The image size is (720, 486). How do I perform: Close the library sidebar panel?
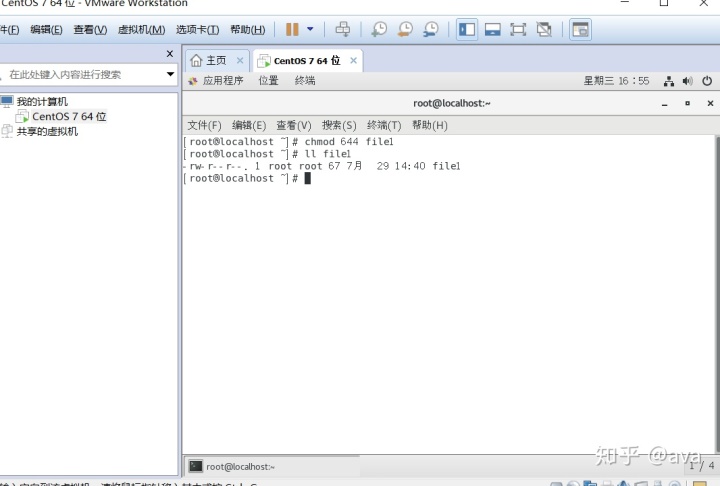(170, 54)
